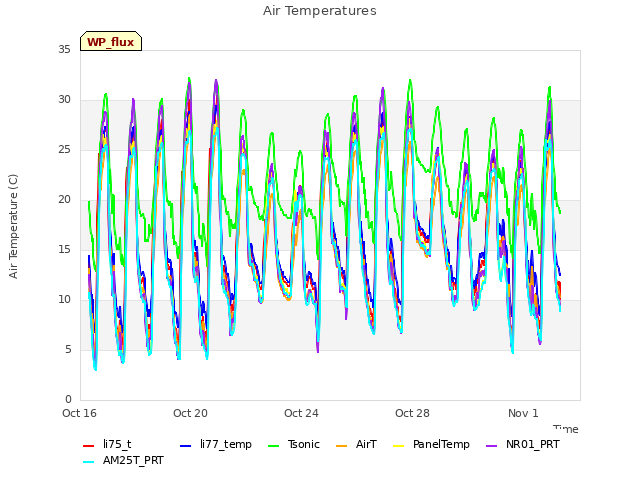Click the Nov 1 x-axis tick label
This screenshot has width=640, height=480.
(x=523, y=413)
